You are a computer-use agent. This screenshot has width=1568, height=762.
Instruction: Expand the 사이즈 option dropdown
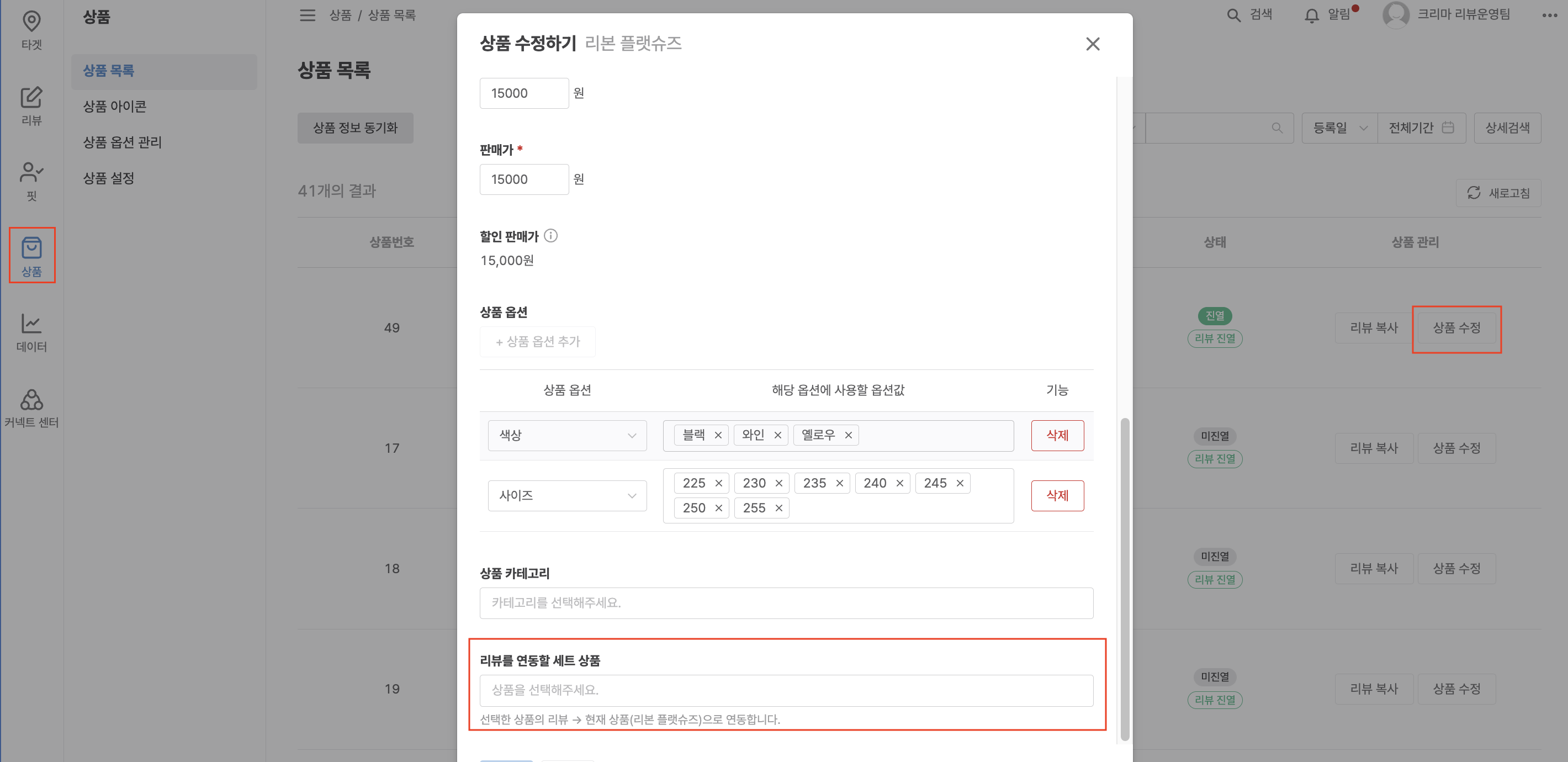click(x=566, y=495)
